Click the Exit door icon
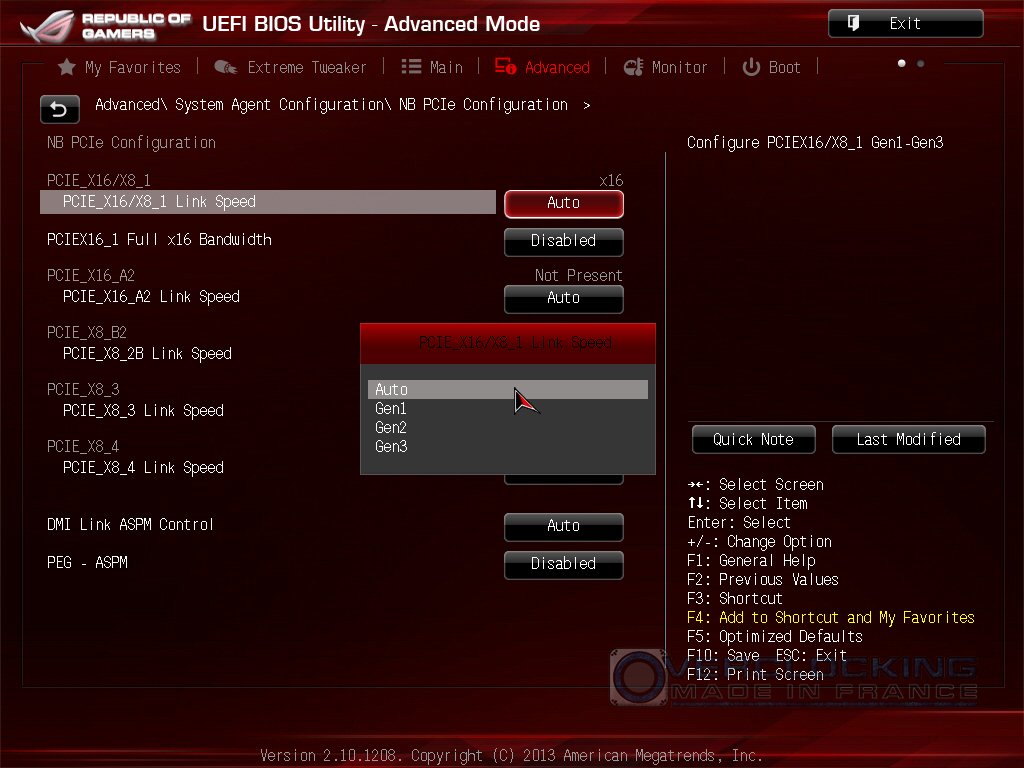 [853, 24]
